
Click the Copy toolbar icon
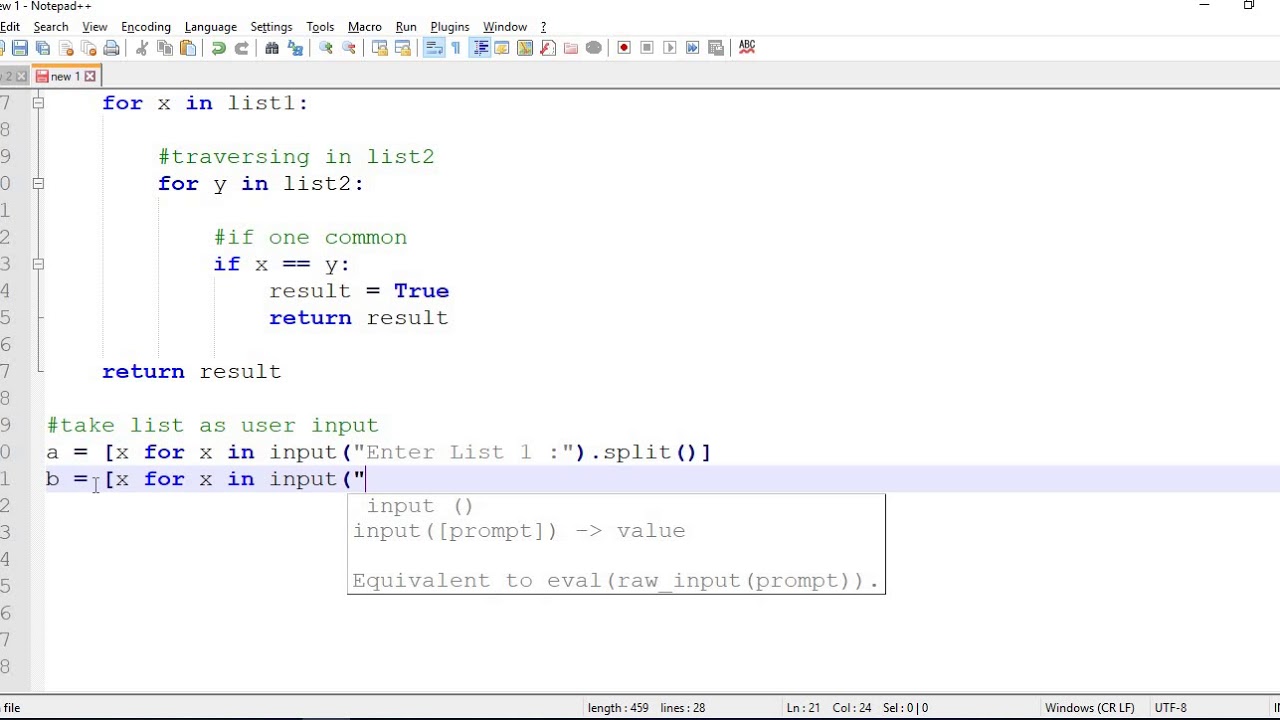click(164, 47)
